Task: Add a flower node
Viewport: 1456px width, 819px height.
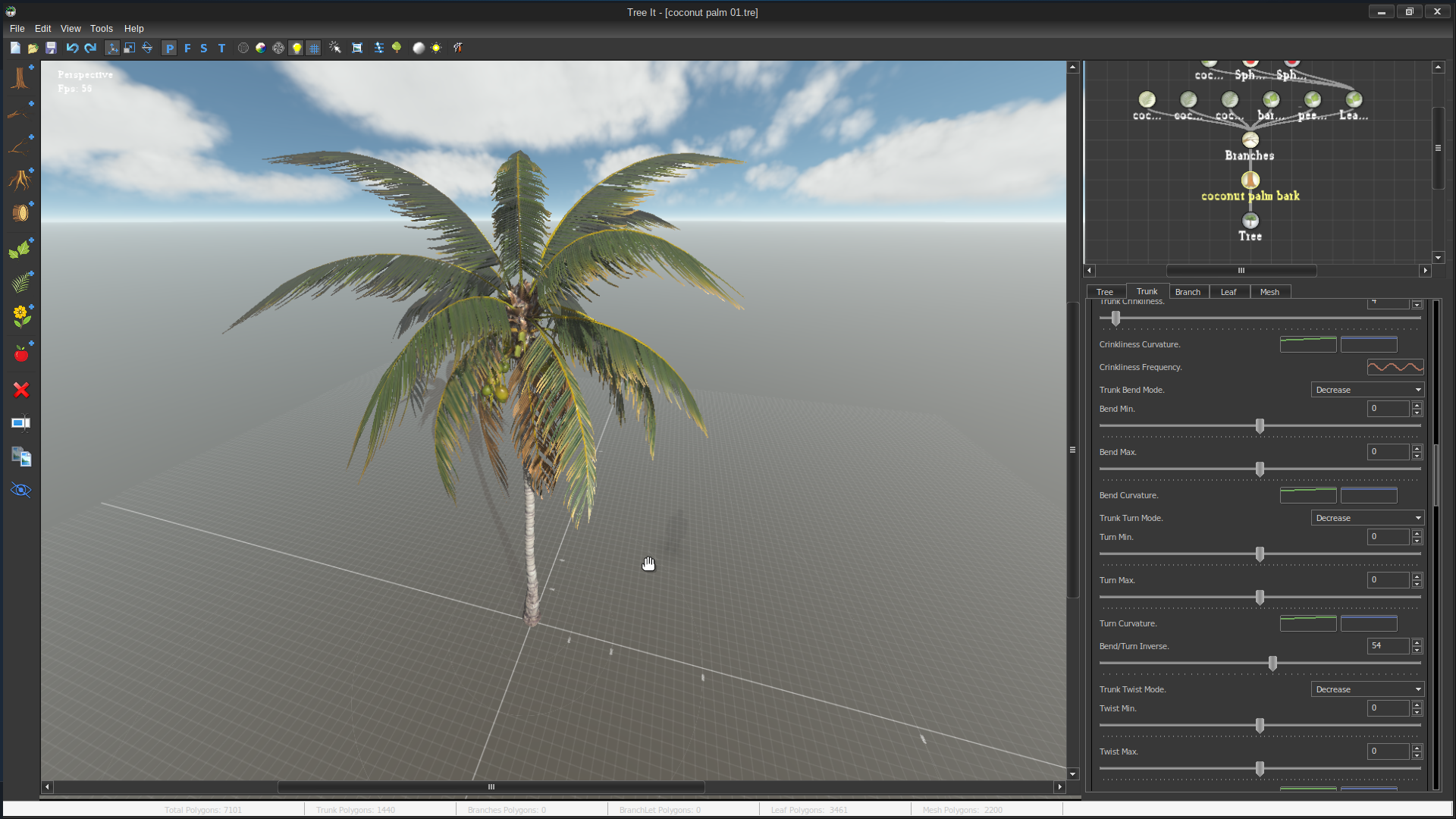Action: (21, 315)
